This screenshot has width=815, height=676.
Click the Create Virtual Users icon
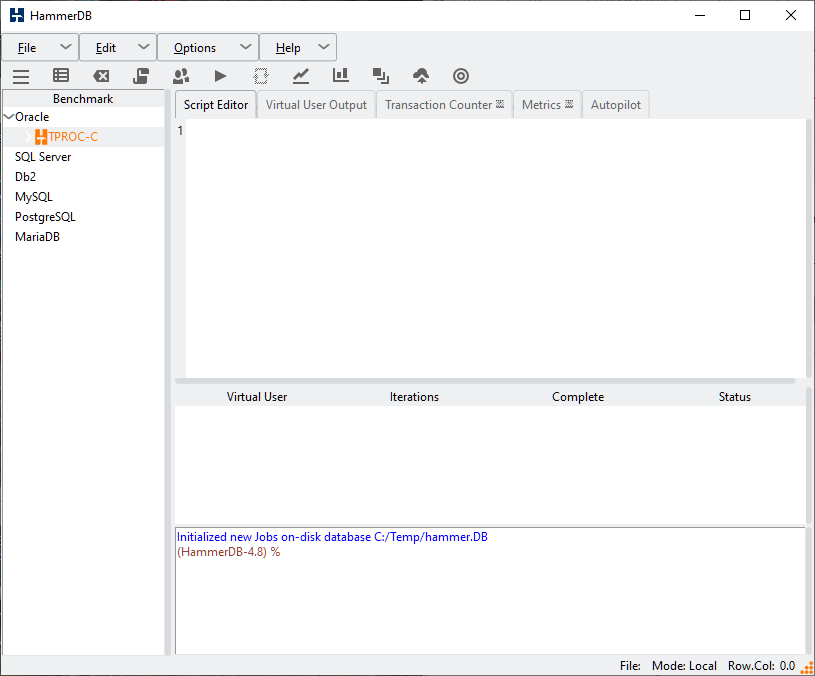pyautogui.click(x=181, y=76)
